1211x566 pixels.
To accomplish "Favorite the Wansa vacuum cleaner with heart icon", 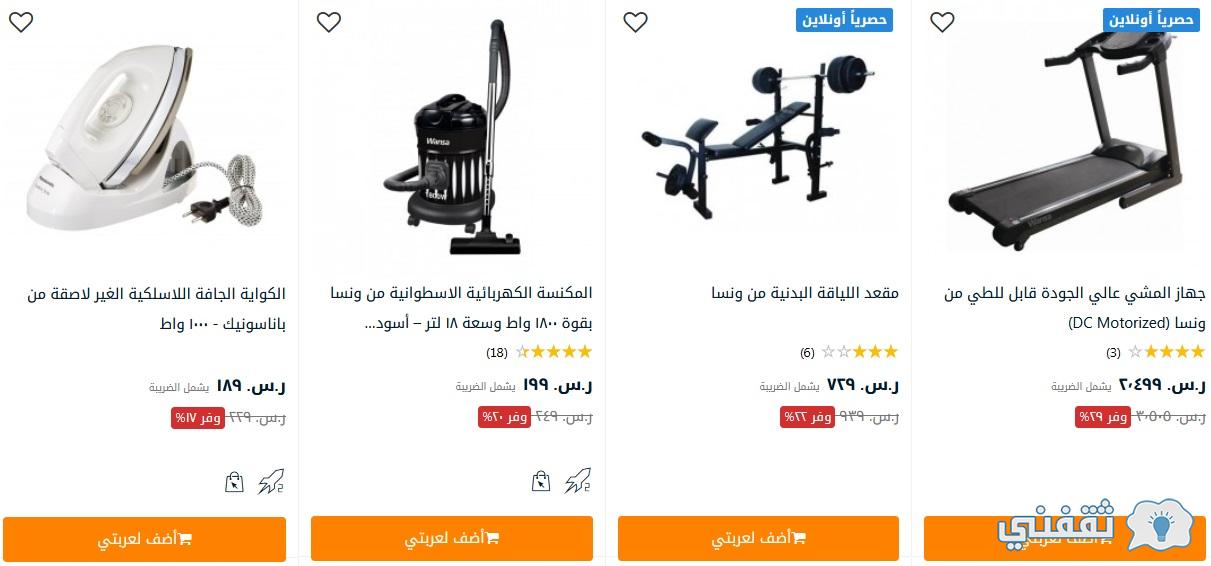I will click(328, 22).
